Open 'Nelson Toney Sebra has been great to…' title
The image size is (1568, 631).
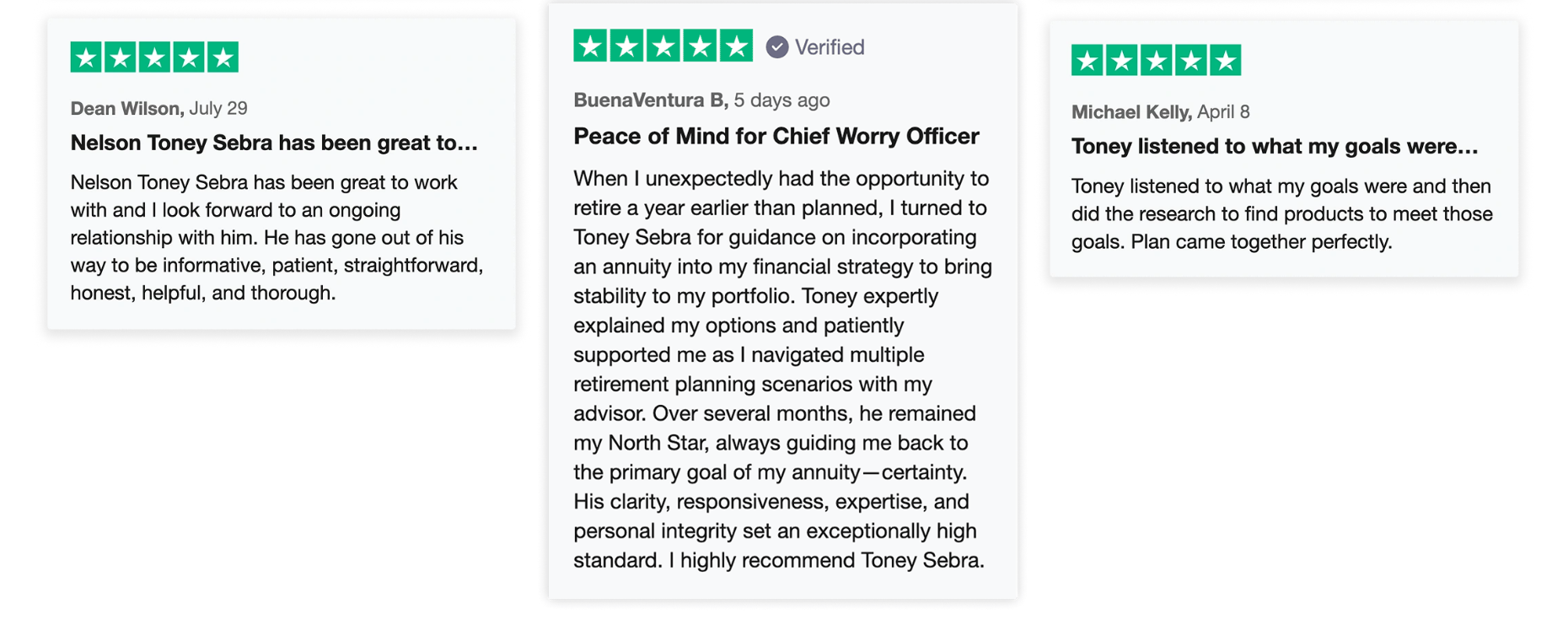coord(274,143)
